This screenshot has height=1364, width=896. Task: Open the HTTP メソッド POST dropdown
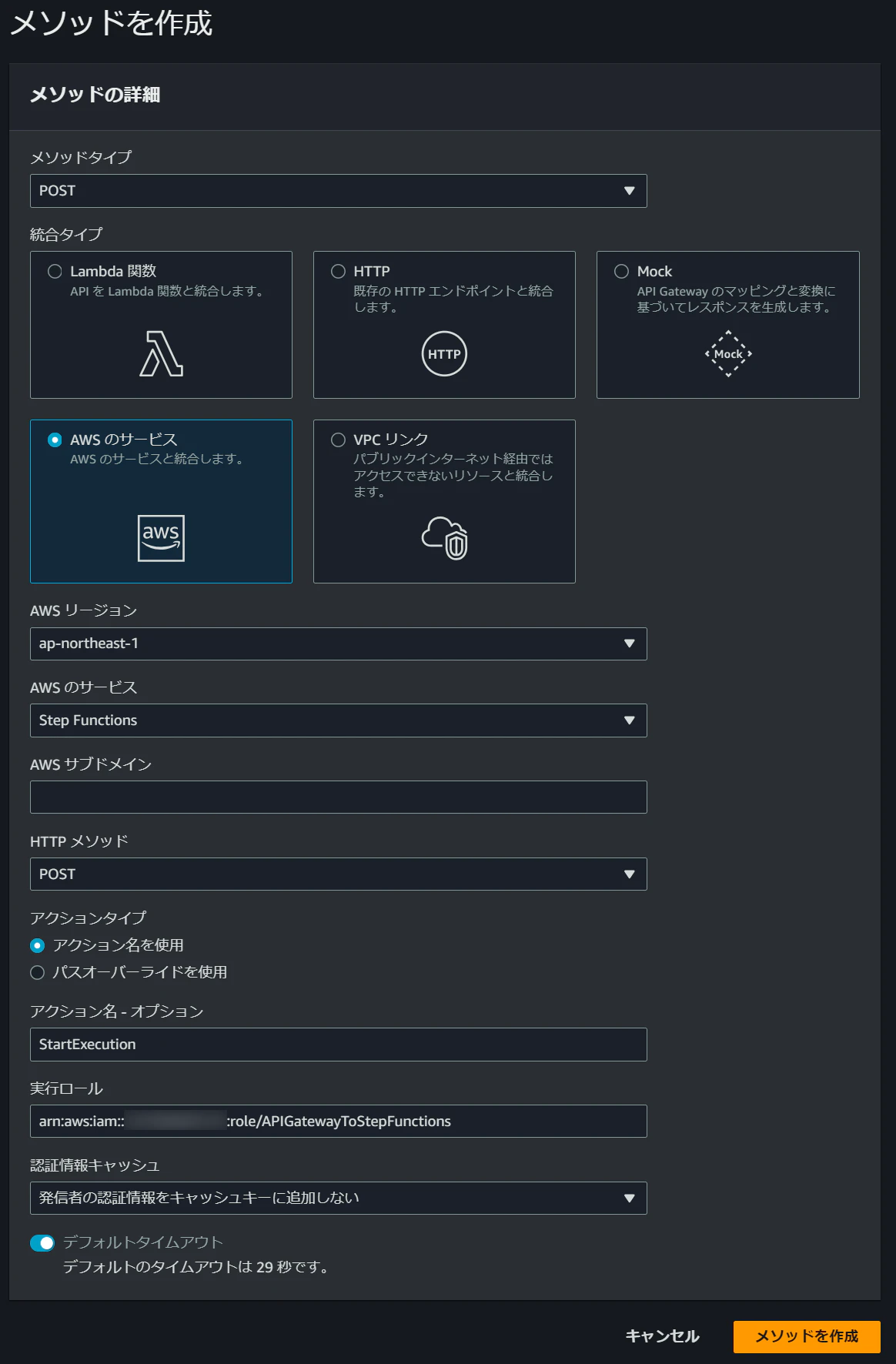coord(338,874)
